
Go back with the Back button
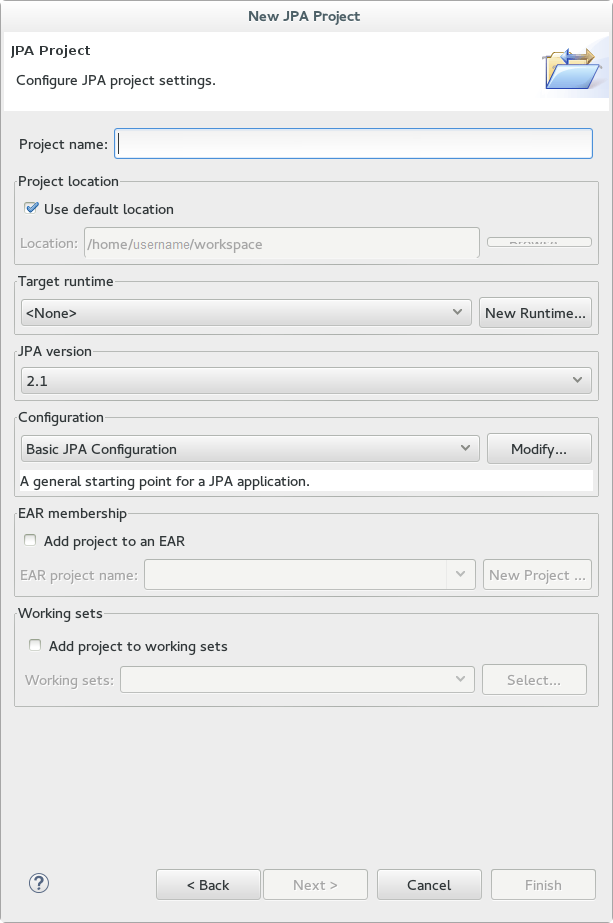click(208, 885)
